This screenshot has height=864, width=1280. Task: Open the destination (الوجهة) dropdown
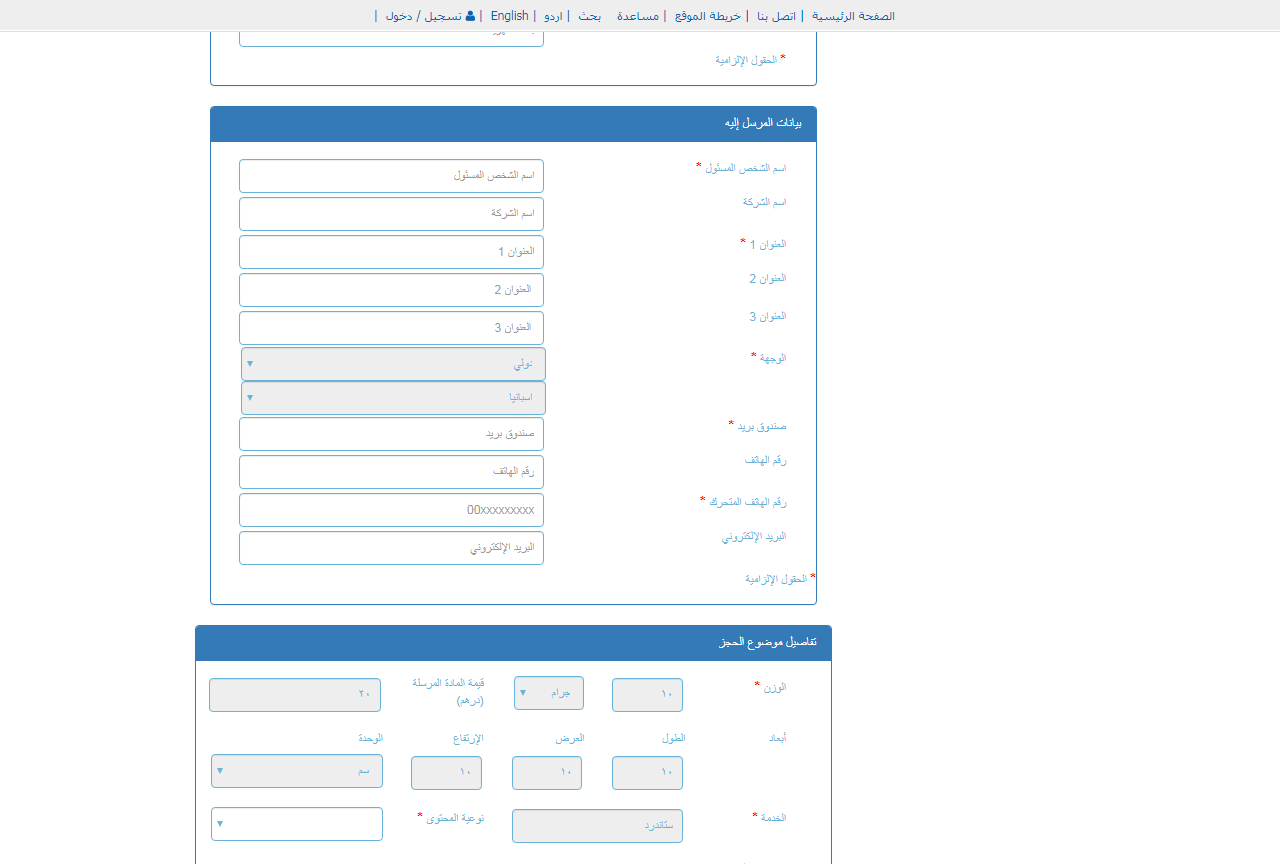pyautogui.click(x=391, y=363)
